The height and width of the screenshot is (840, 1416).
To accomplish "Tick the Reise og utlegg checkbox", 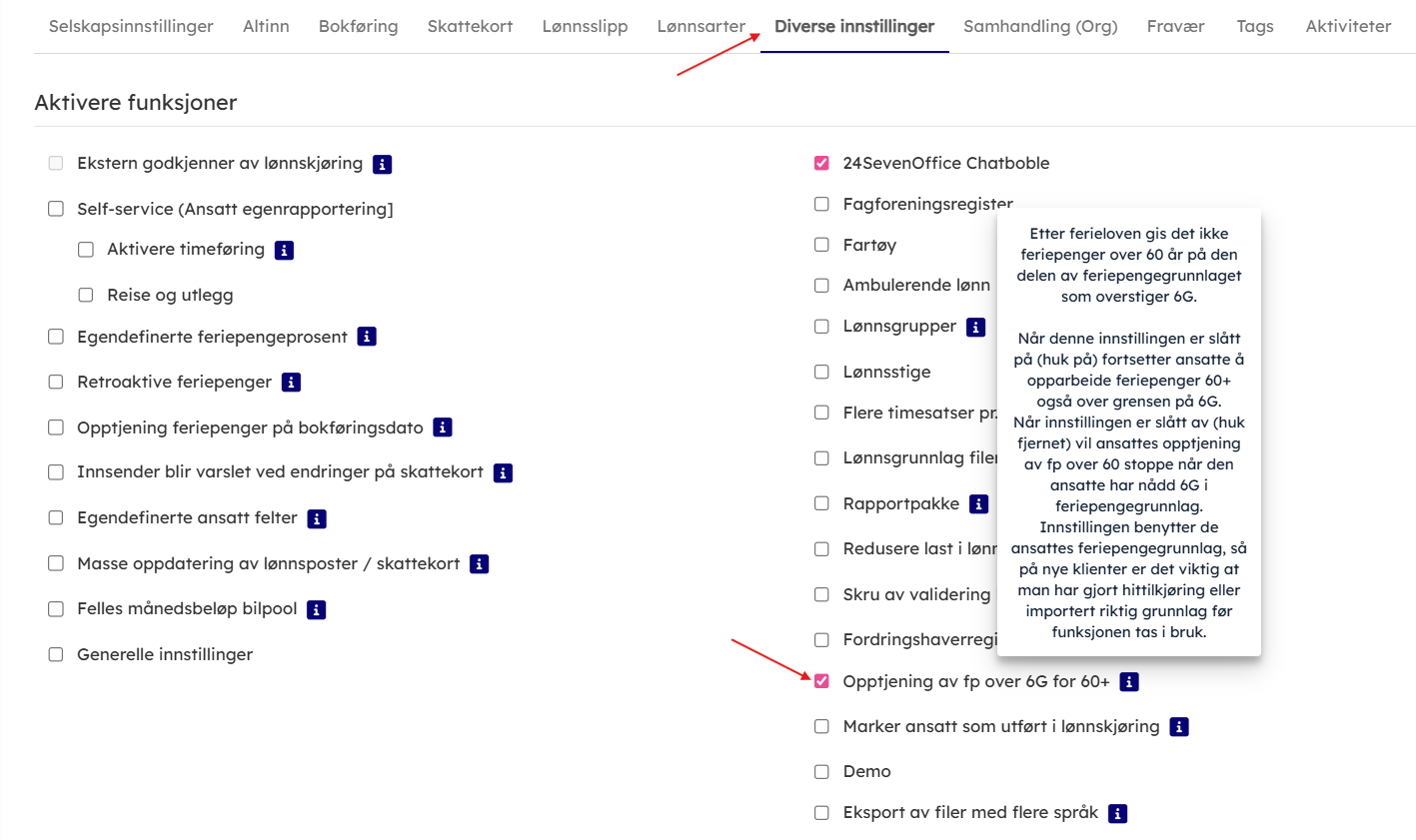I will 86,295.
